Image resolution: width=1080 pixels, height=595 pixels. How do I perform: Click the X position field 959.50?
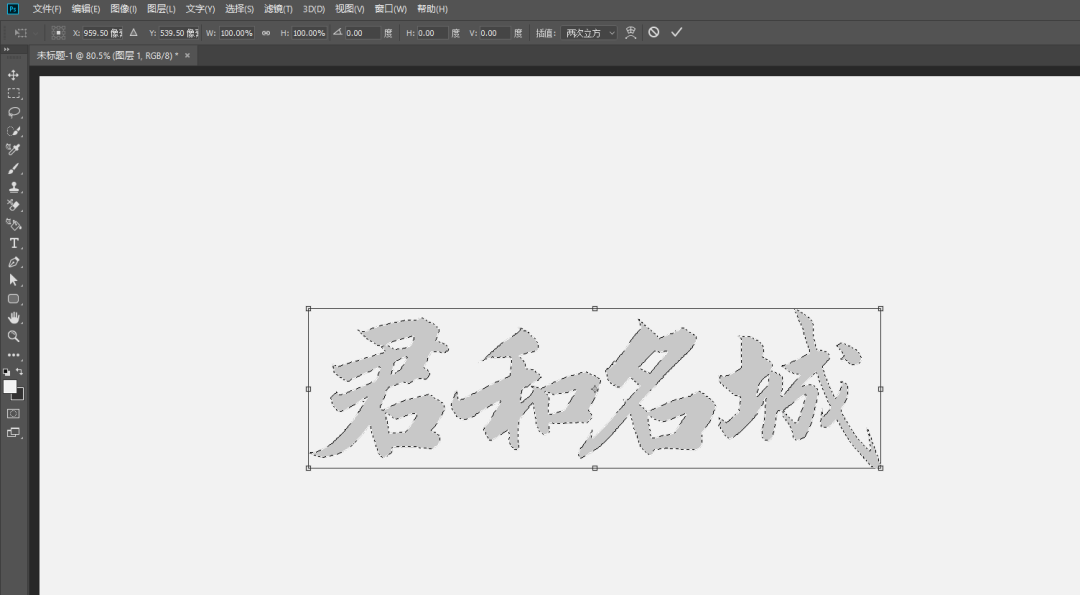pyautogui.click(x=102, y=33)
